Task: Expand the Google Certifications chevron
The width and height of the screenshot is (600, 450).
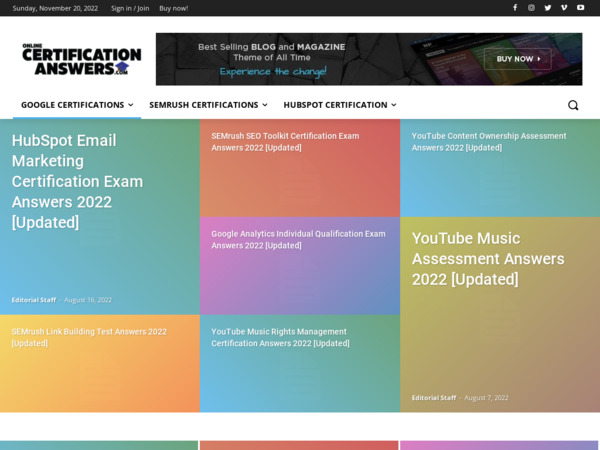Action: pos(131,105)
